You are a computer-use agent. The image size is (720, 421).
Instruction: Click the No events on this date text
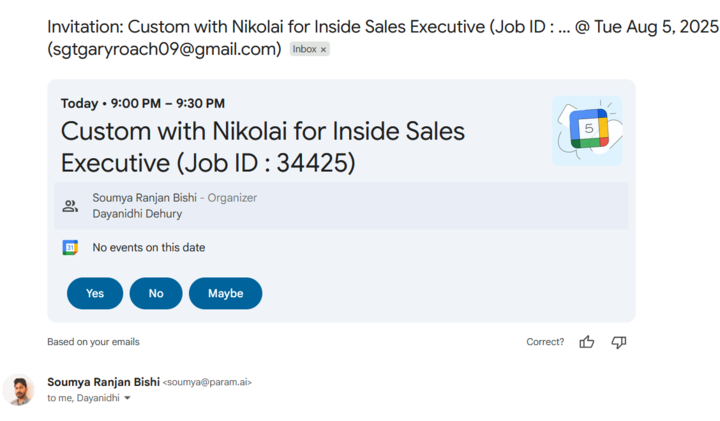[x=148, y=247]
